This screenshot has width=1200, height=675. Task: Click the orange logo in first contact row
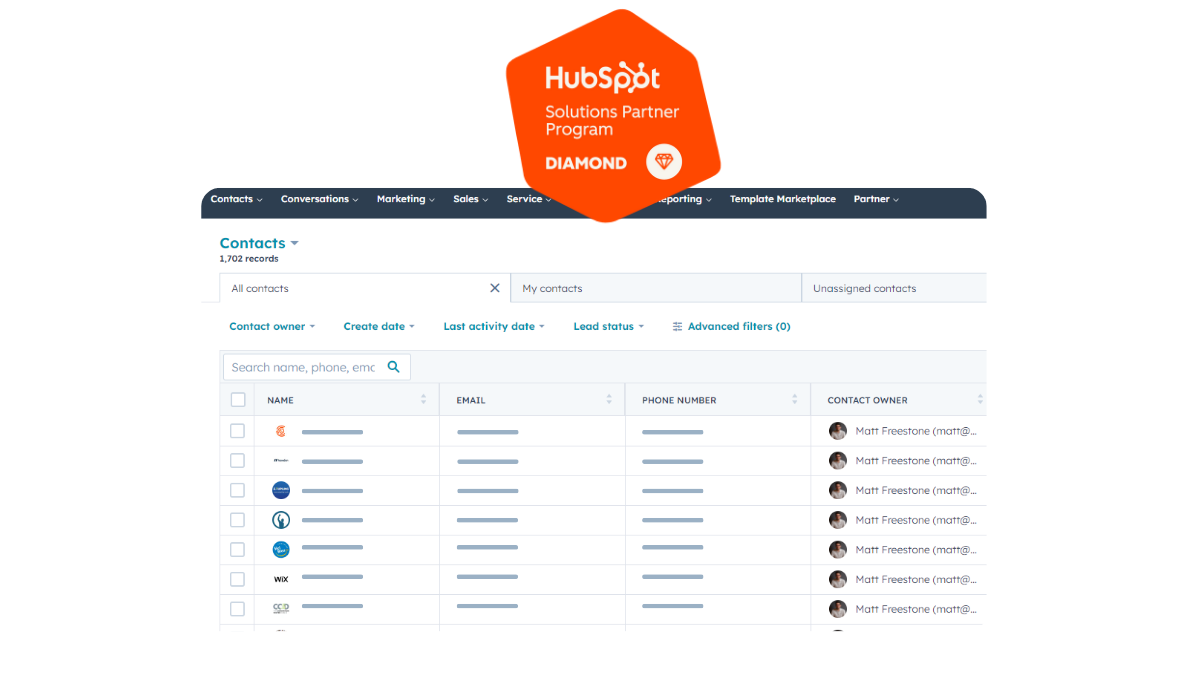tap(281, 431)
